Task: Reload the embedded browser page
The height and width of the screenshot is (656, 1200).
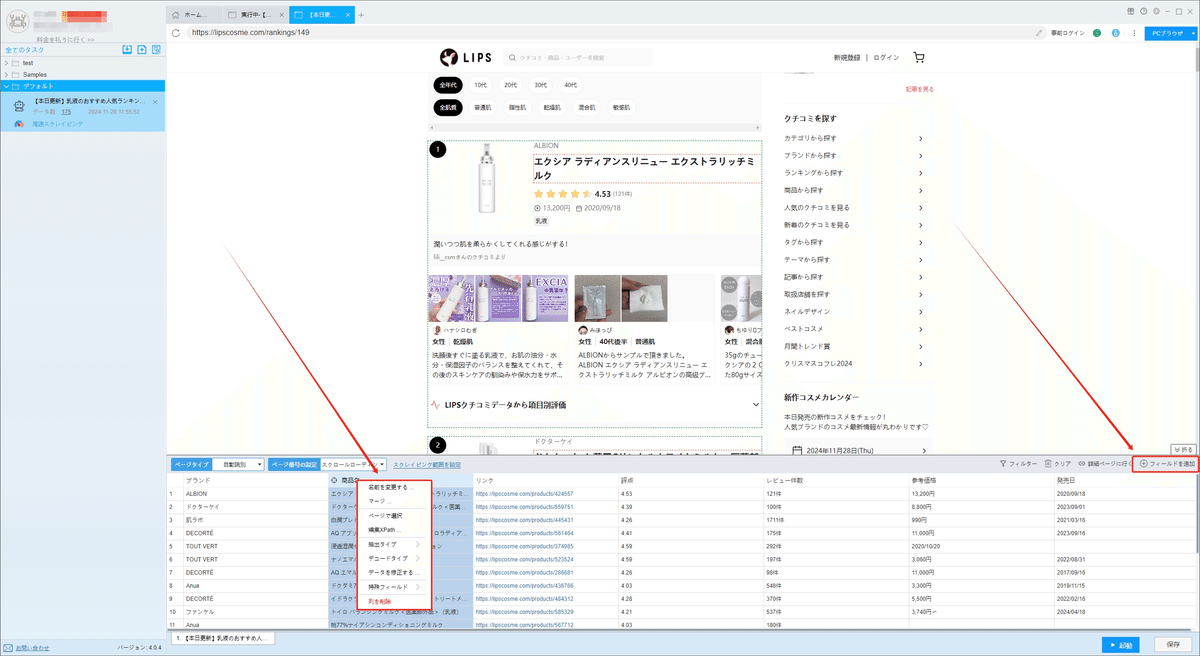Action: [176, 32]
